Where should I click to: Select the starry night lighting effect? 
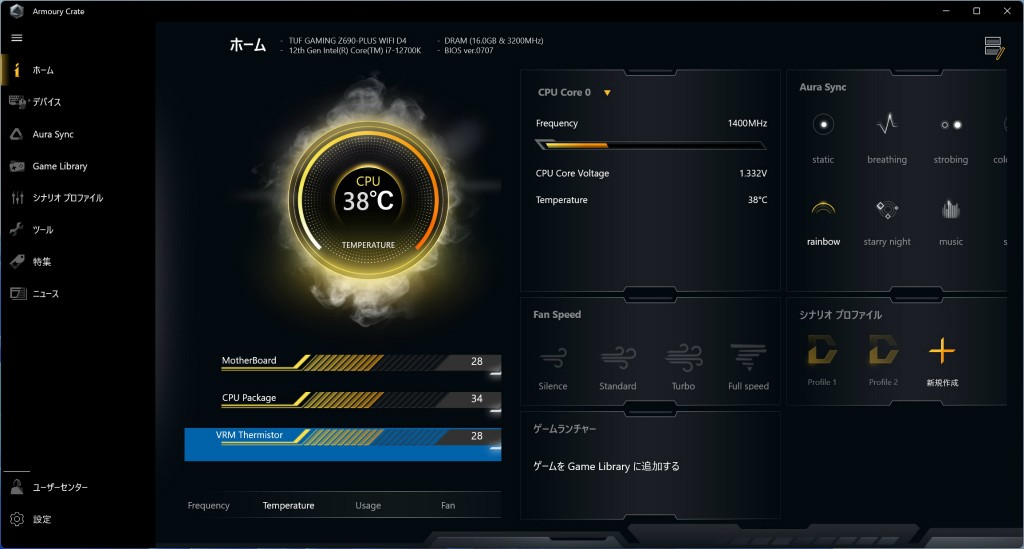coord(887,210)
